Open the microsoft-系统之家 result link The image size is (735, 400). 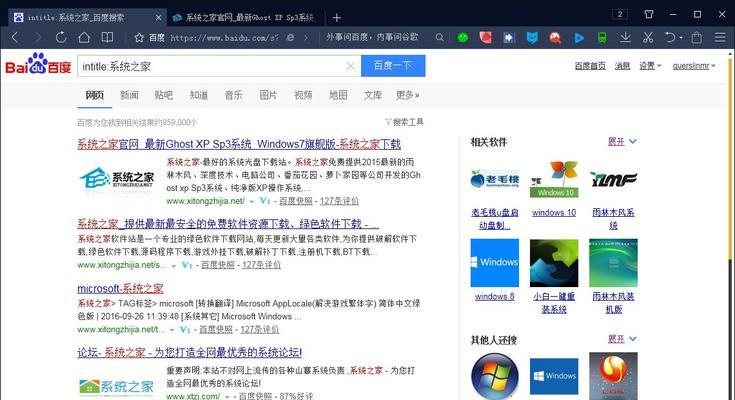[121, 288]
